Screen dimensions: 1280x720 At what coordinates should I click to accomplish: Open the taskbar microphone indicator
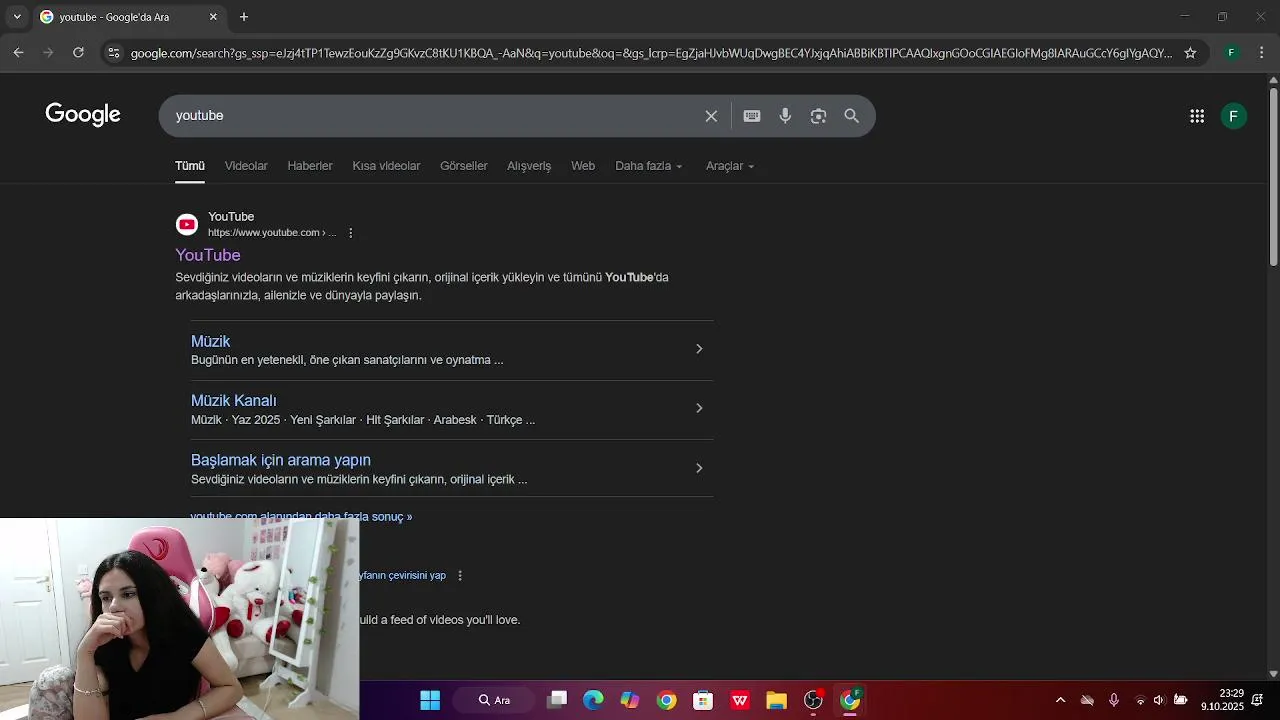tap(1114, 700)
